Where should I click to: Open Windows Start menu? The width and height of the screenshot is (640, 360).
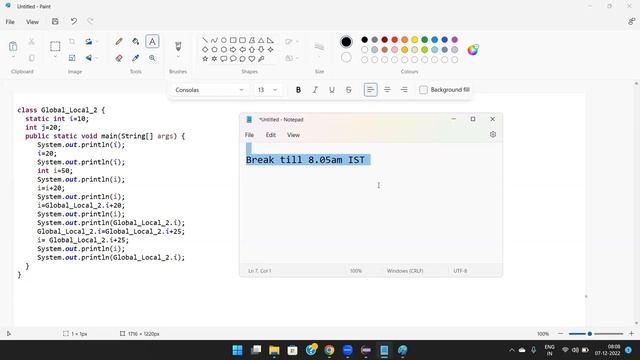(x=237, y=350)
